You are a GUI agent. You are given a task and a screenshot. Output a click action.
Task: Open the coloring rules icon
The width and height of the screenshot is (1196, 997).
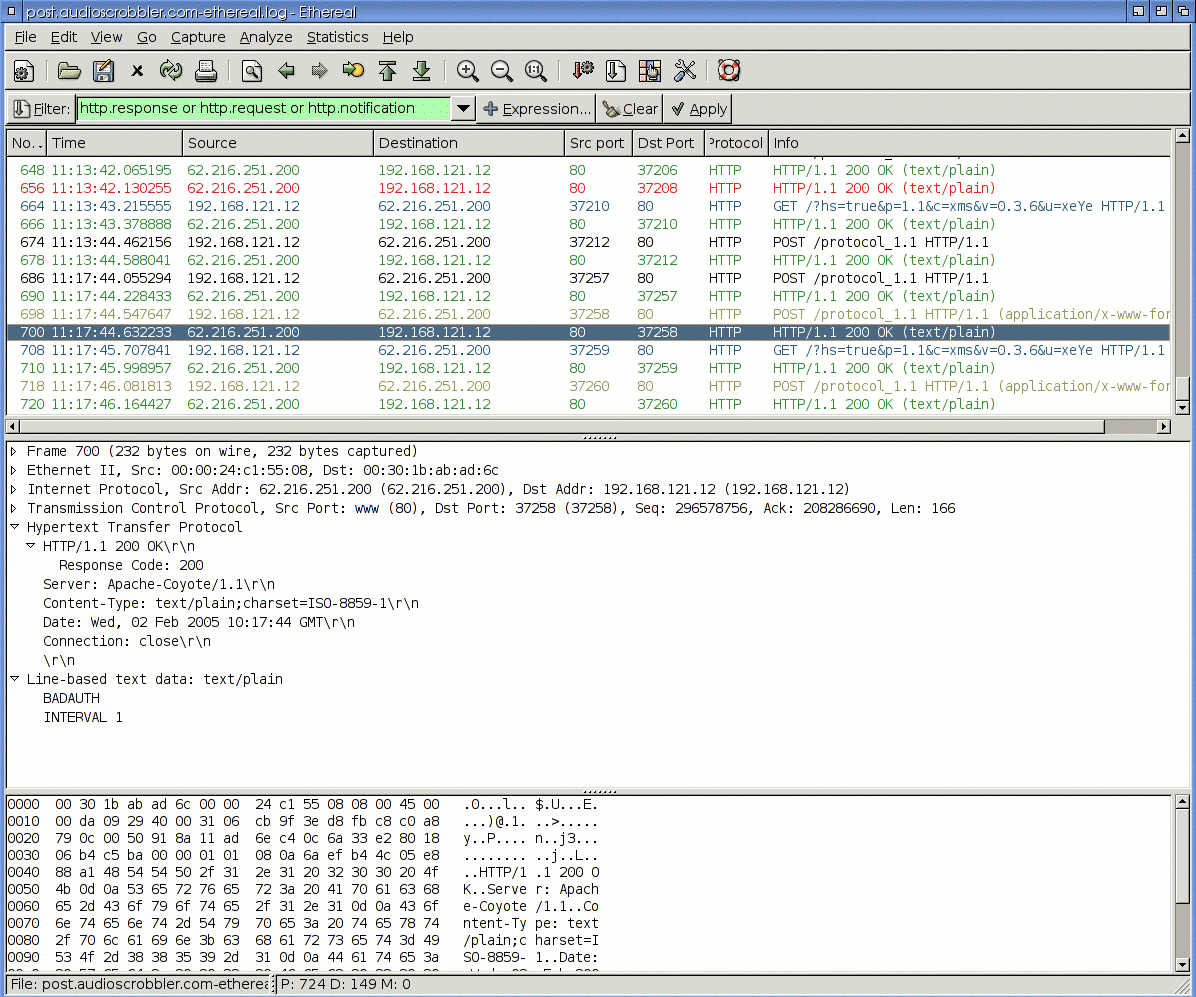[650, 72]
